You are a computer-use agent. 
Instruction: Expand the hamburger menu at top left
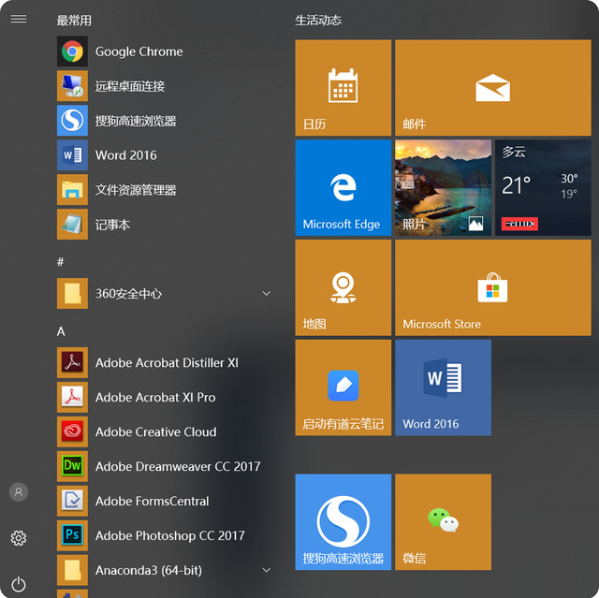coord(18,19)
